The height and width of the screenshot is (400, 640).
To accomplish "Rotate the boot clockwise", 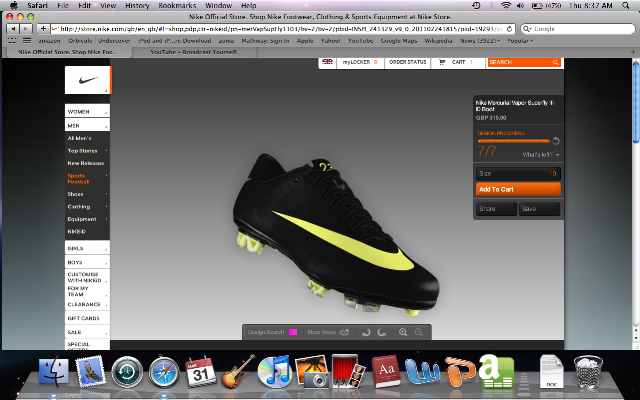I will point(382,332).
